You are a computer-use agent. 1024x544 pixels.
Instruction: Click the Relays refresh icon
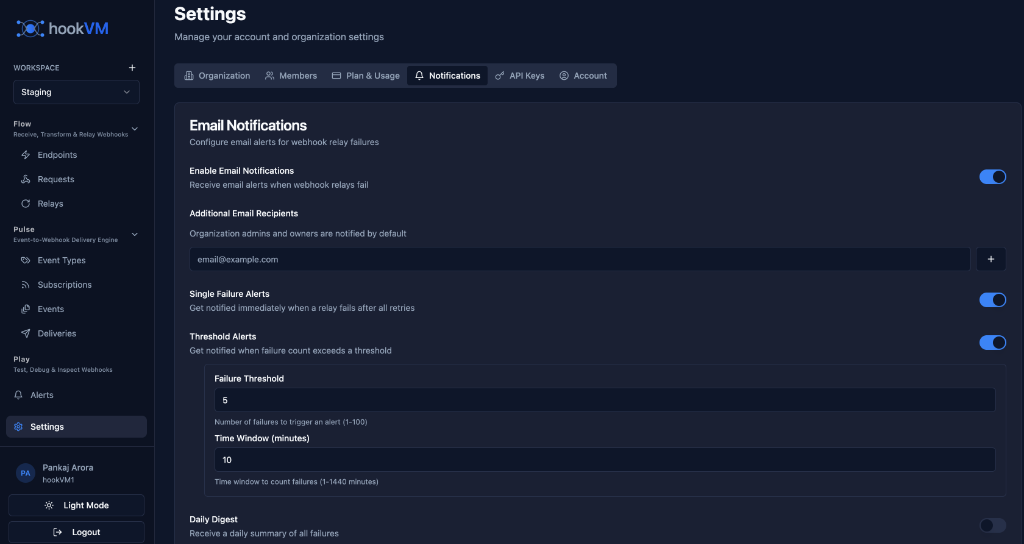coord(25,204)
